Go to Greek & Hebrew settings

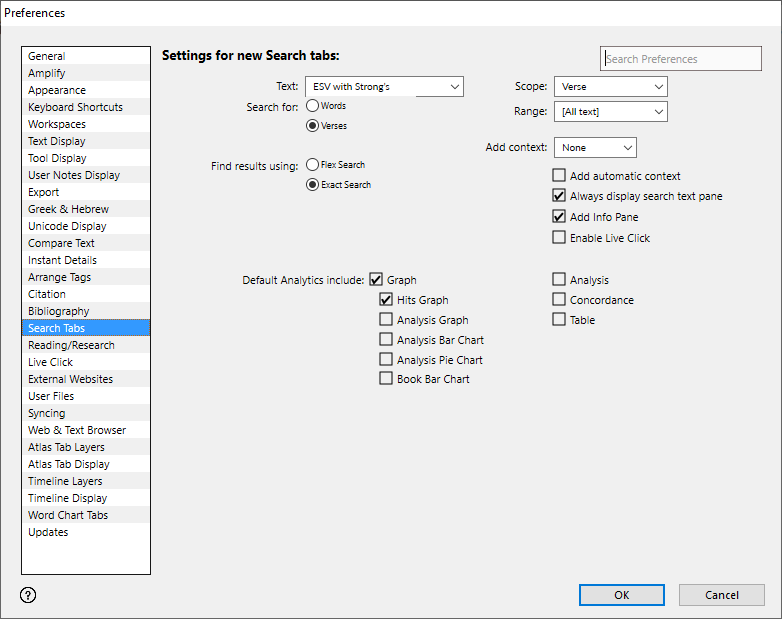point(68,209)
